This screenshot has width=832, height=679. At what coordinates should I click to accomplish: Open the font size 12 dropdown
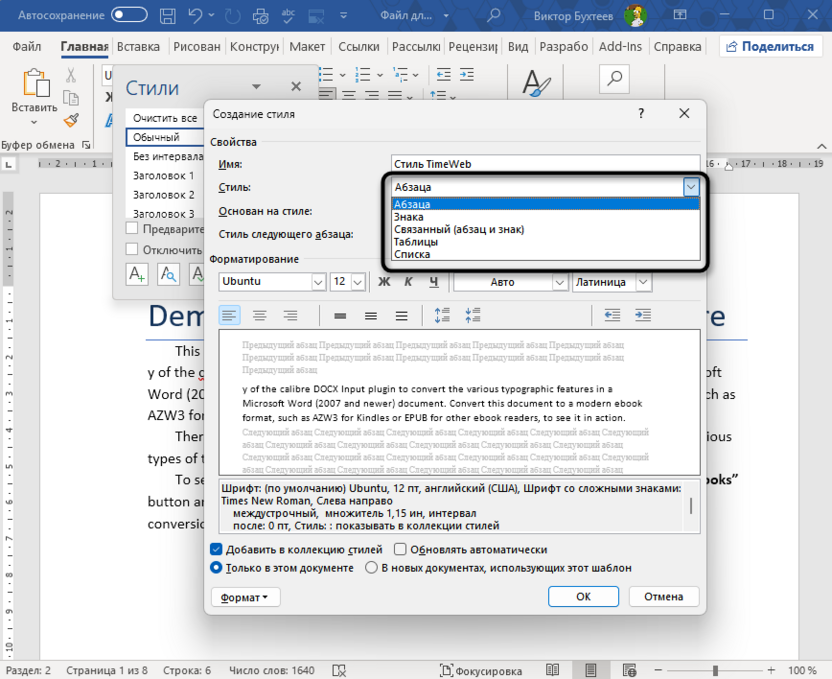pyautogui.click(x=359, y=281)
